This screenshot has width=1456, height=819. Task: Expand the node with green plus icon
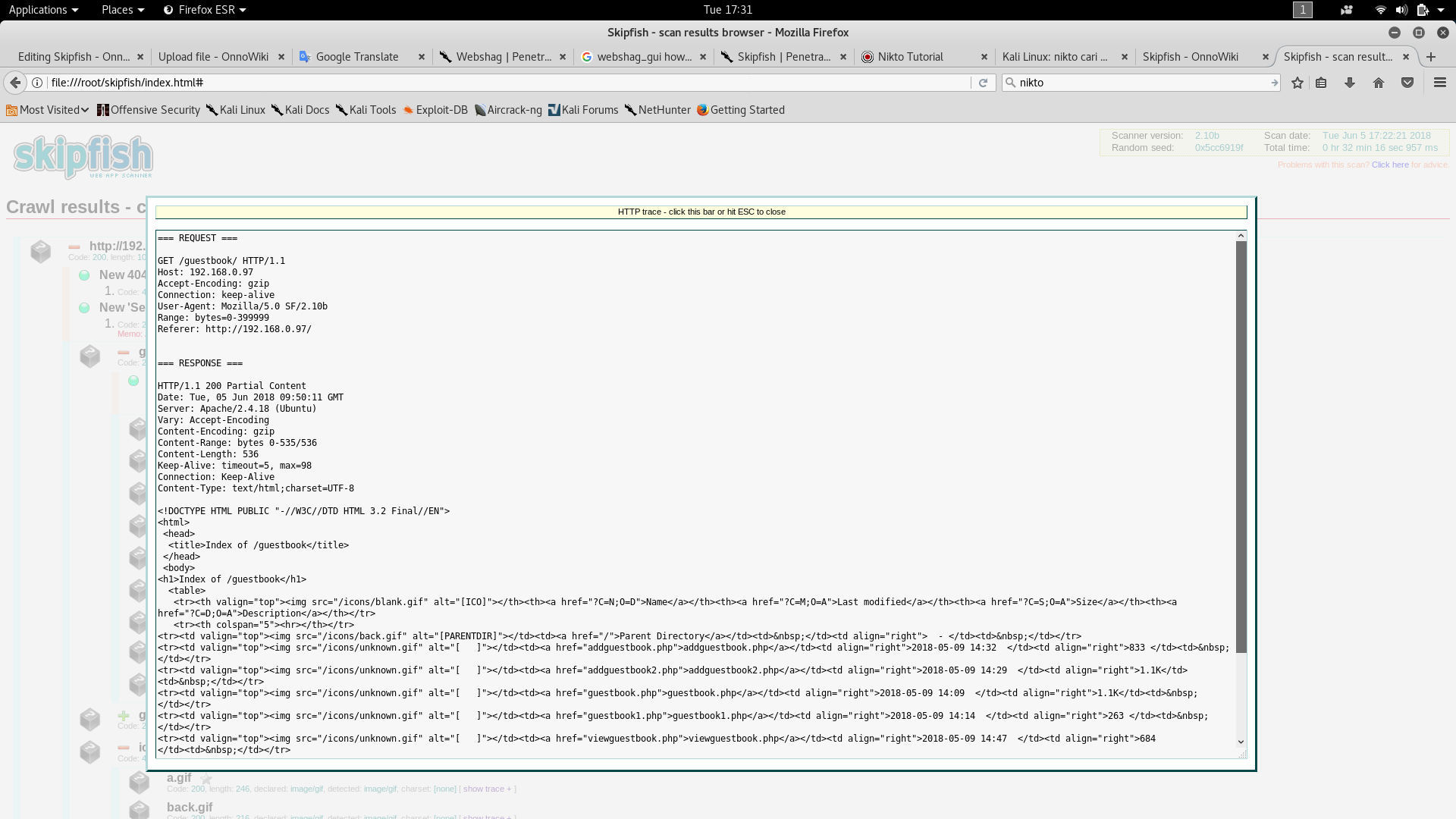124,715
